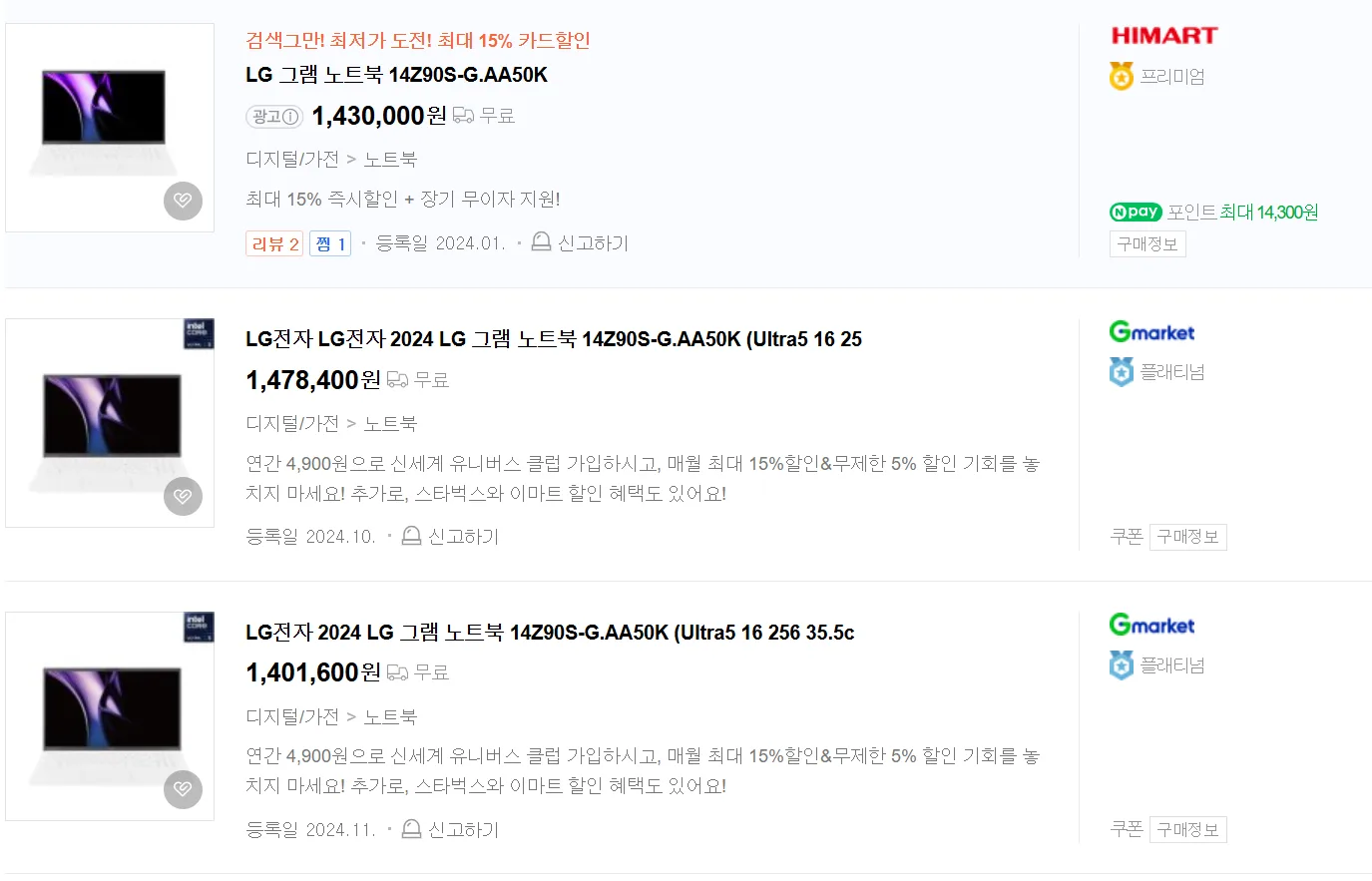The image size is (1372, 881).
Task: Click the HIMART store logo
Action: pos(1164,36)
